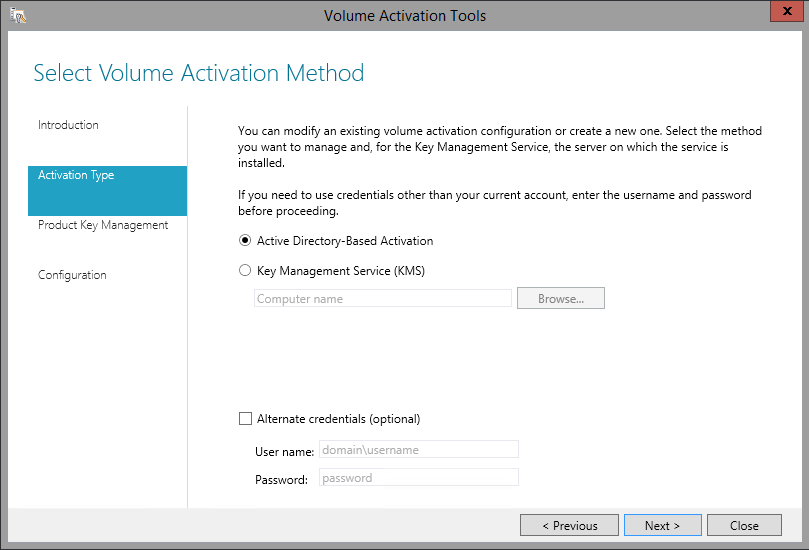Click the < Previous button

pos(569,525)
